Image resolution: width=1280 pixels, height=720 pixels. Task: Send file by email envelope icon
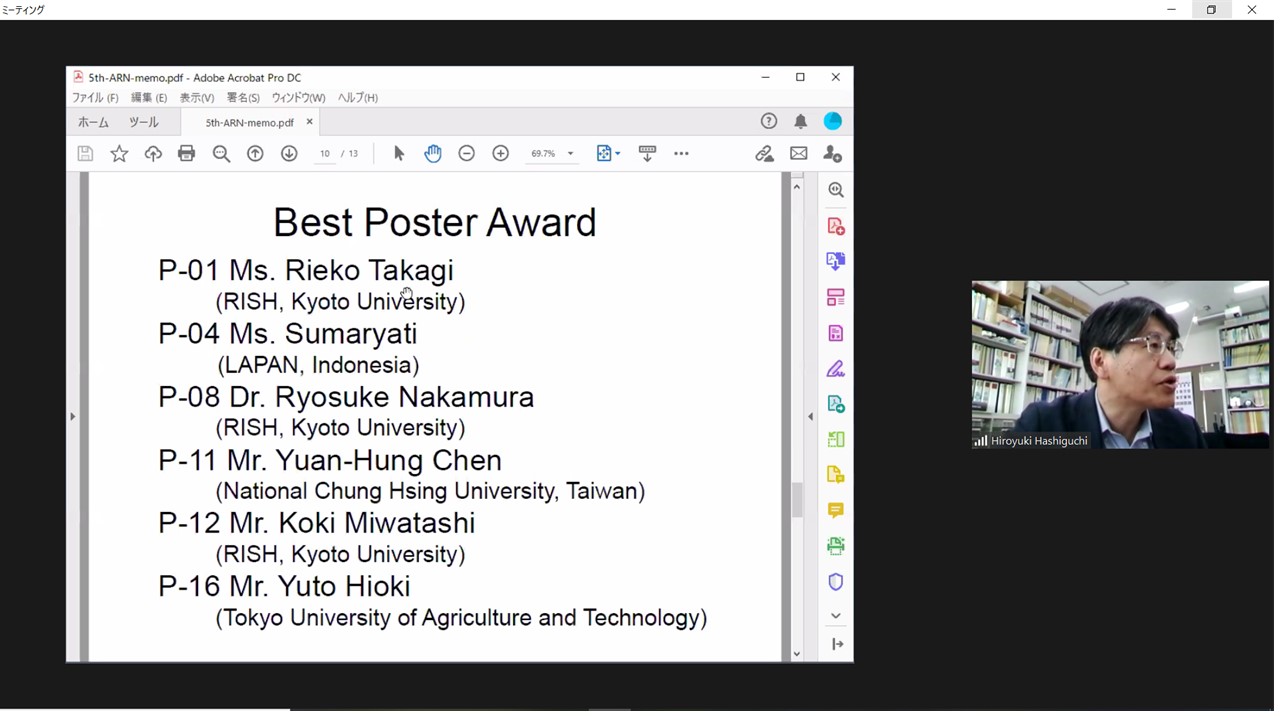(798, 154)
